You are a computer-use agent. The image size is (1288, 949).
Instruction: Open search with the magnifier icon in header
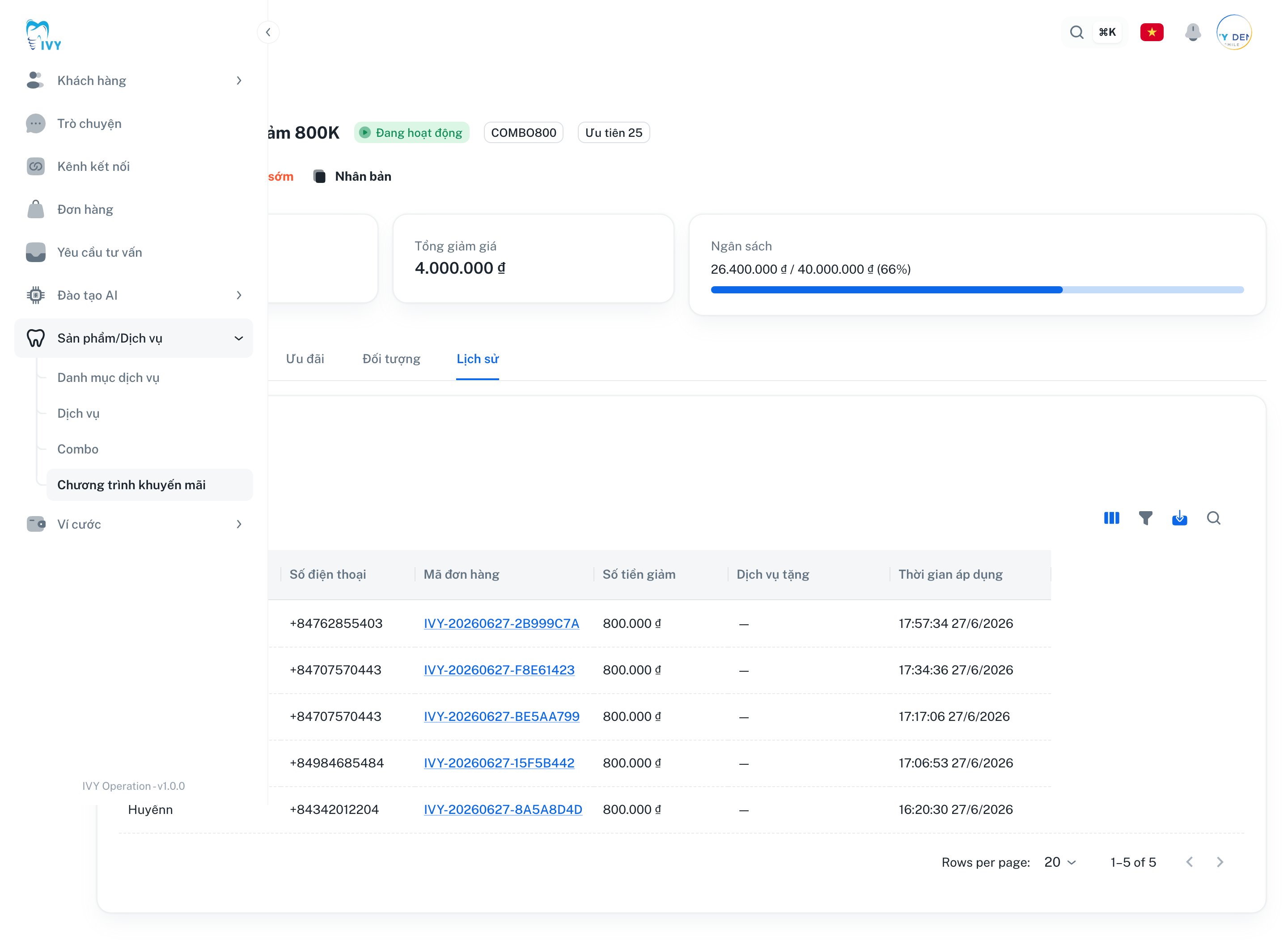point(1076,32)
